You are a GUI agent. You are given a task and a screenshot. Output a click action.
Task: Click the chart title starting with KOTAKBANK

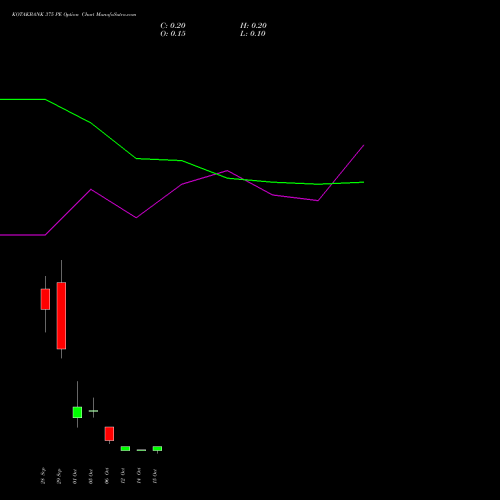(x=74, y=15)
